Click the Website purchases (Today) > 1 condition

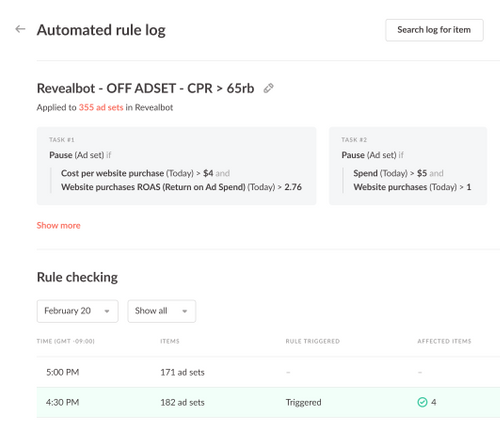coord(412,187)
